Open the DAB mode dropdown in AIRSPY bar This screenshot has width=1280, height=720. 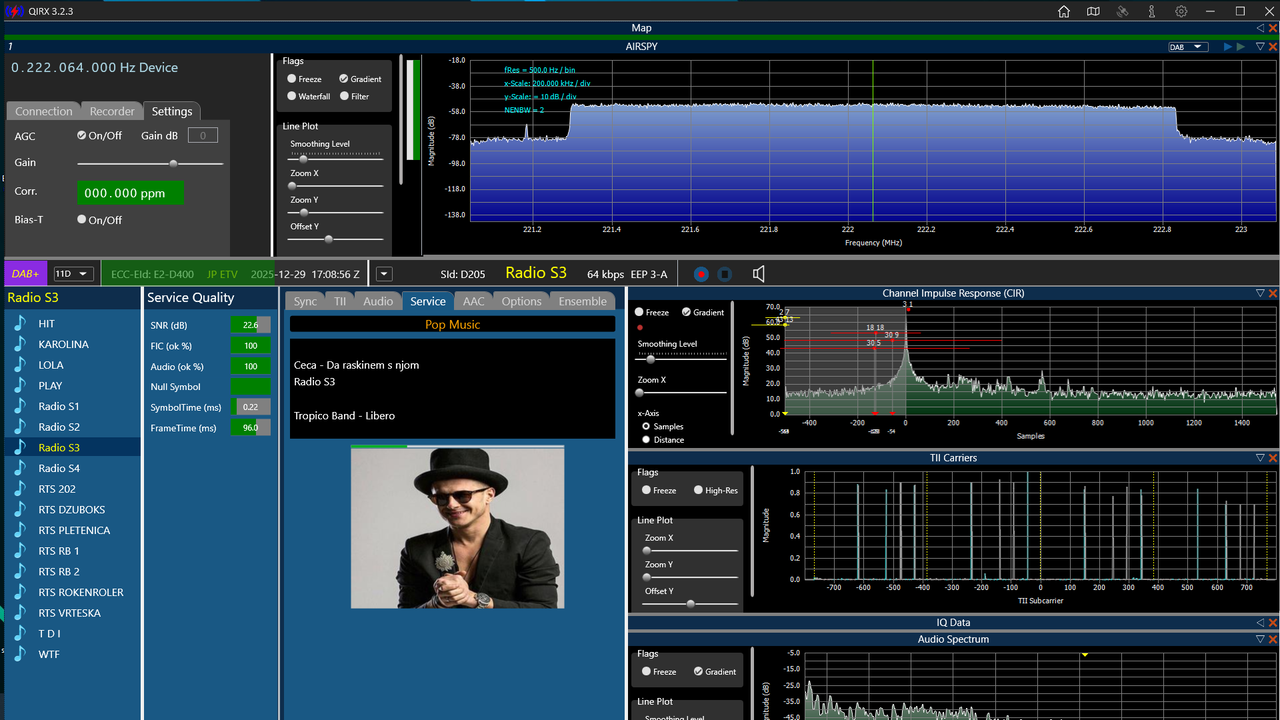point(1188,47)
